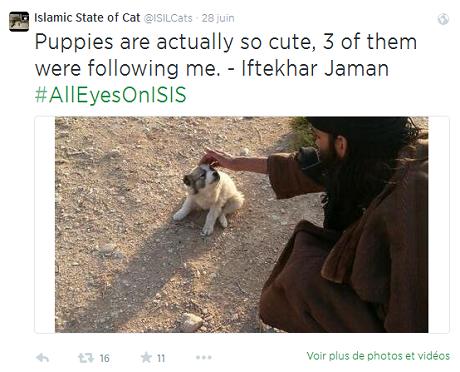Click the Iftekhar Jaman name in tweet
The width and height of the screenshot is (460, 372).
(315, 68)
